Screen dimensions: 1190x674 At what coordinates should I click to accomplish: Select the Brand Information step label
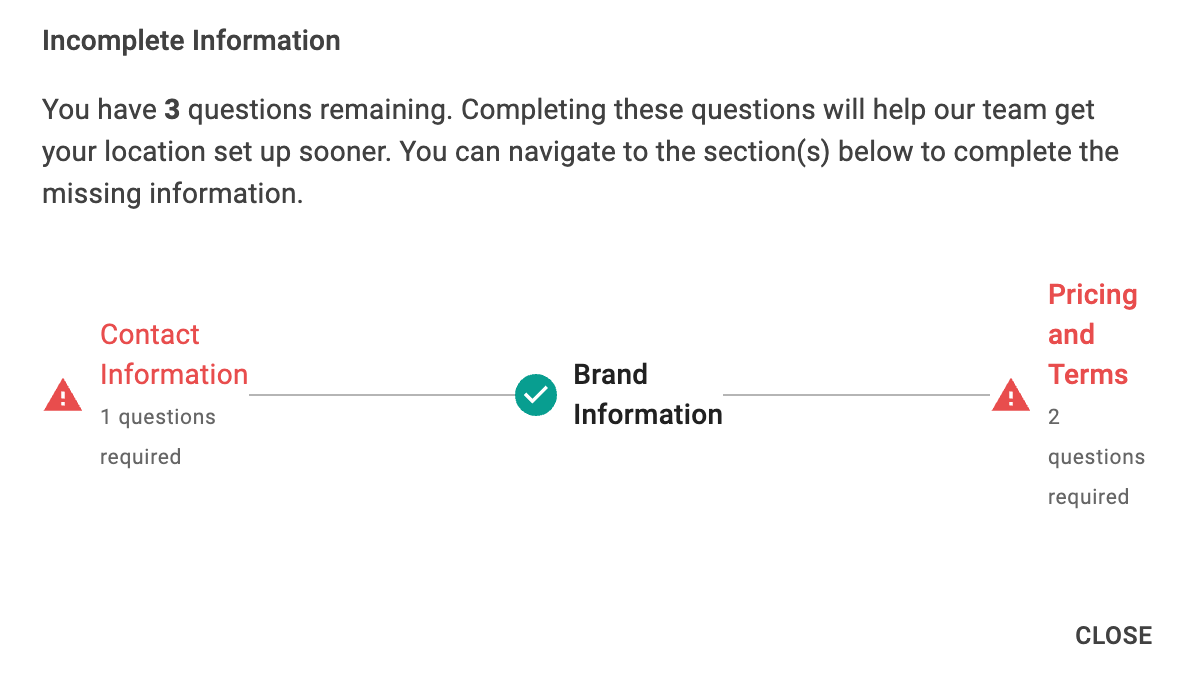647,395
